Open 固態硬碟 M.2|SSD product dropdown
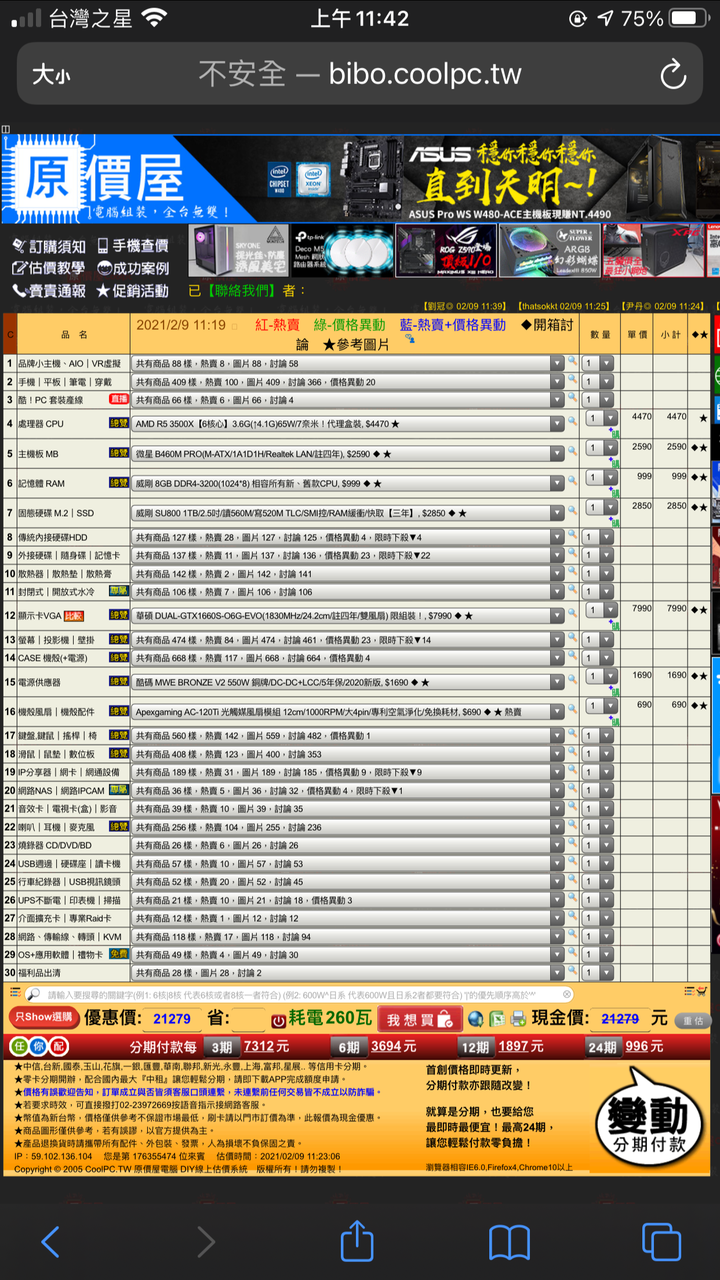Screen dimensions: 720x1280 [349, 513]
